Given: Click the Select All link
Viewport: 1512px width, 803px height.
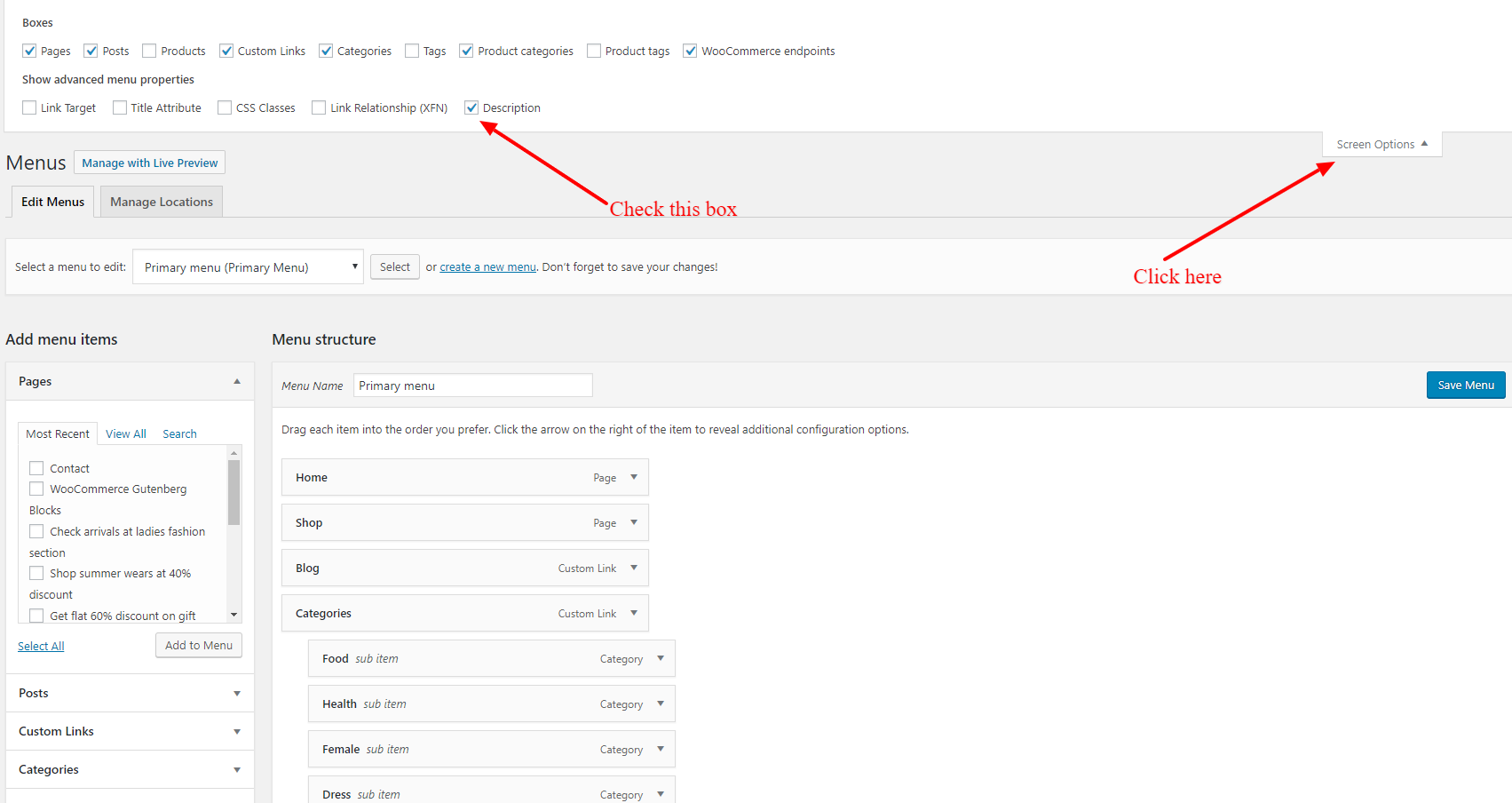Looking at the screenshot, I should point(41,646).
